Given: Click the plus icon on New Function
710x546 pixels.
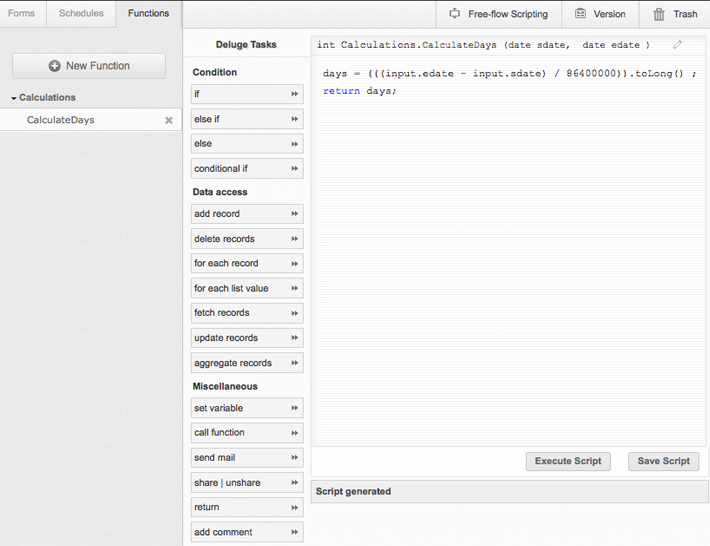Looking at the screenshot, I should click(54, 66).
